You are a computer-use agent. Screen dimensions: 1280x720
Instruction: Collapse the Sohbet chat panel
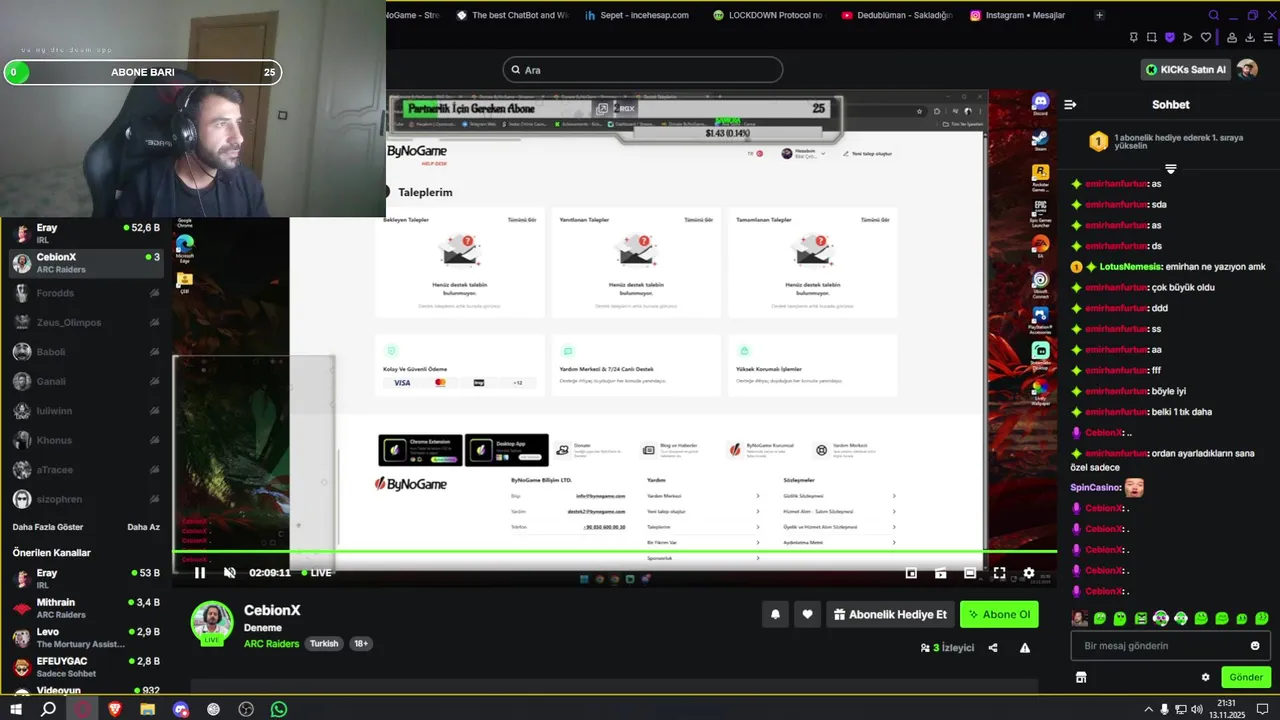pos(1070,104)
